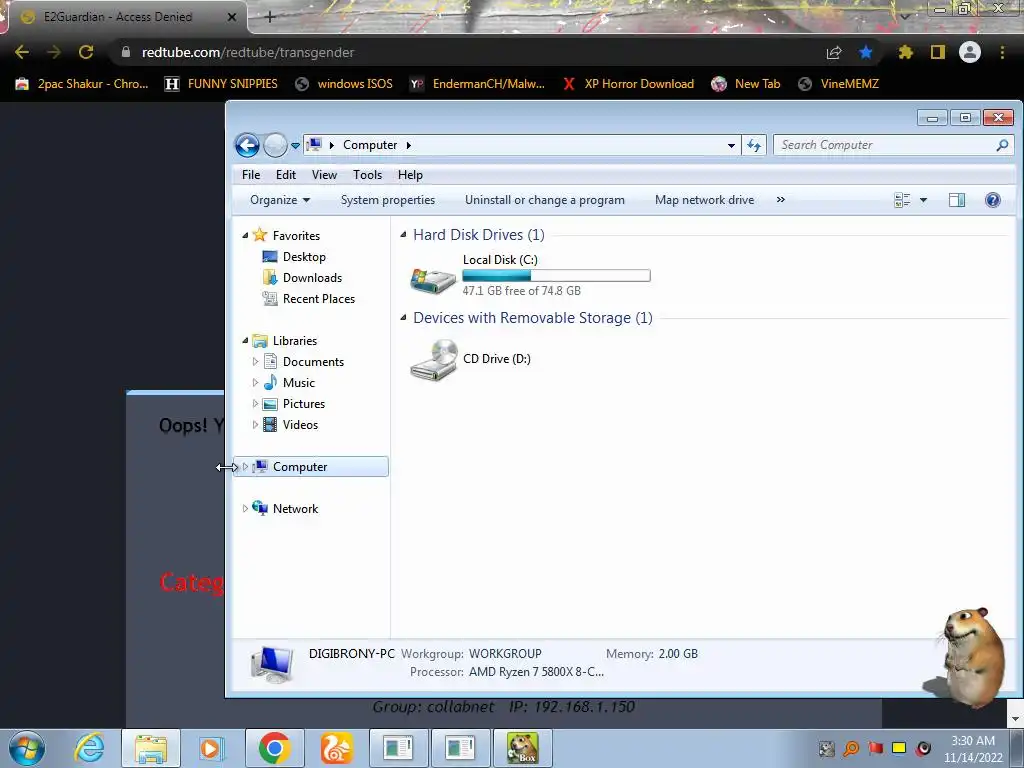This screenshot has height=768, width=1024.
Task: Collapse Devices with Removable Storage group
Action: tap(403, 317)
